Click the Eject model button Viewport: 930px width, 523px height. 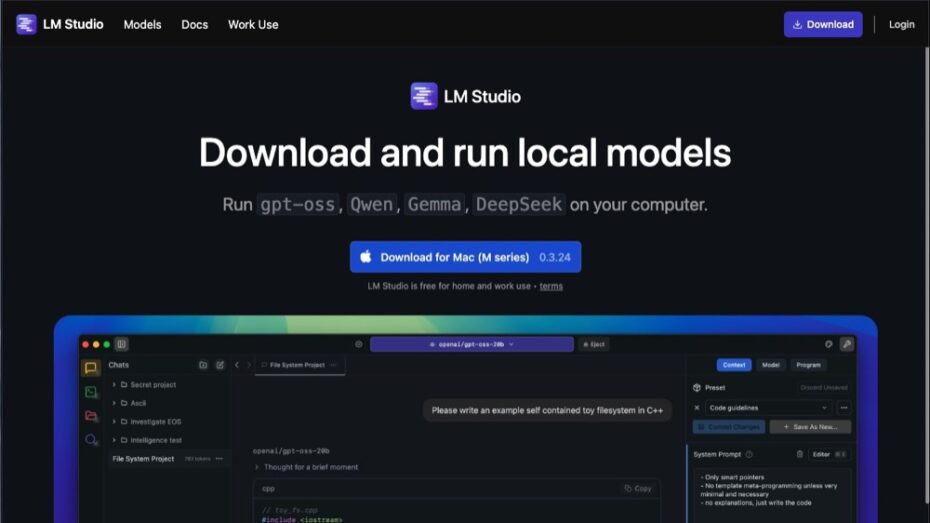pyautogui.click(x=594, y=344)
